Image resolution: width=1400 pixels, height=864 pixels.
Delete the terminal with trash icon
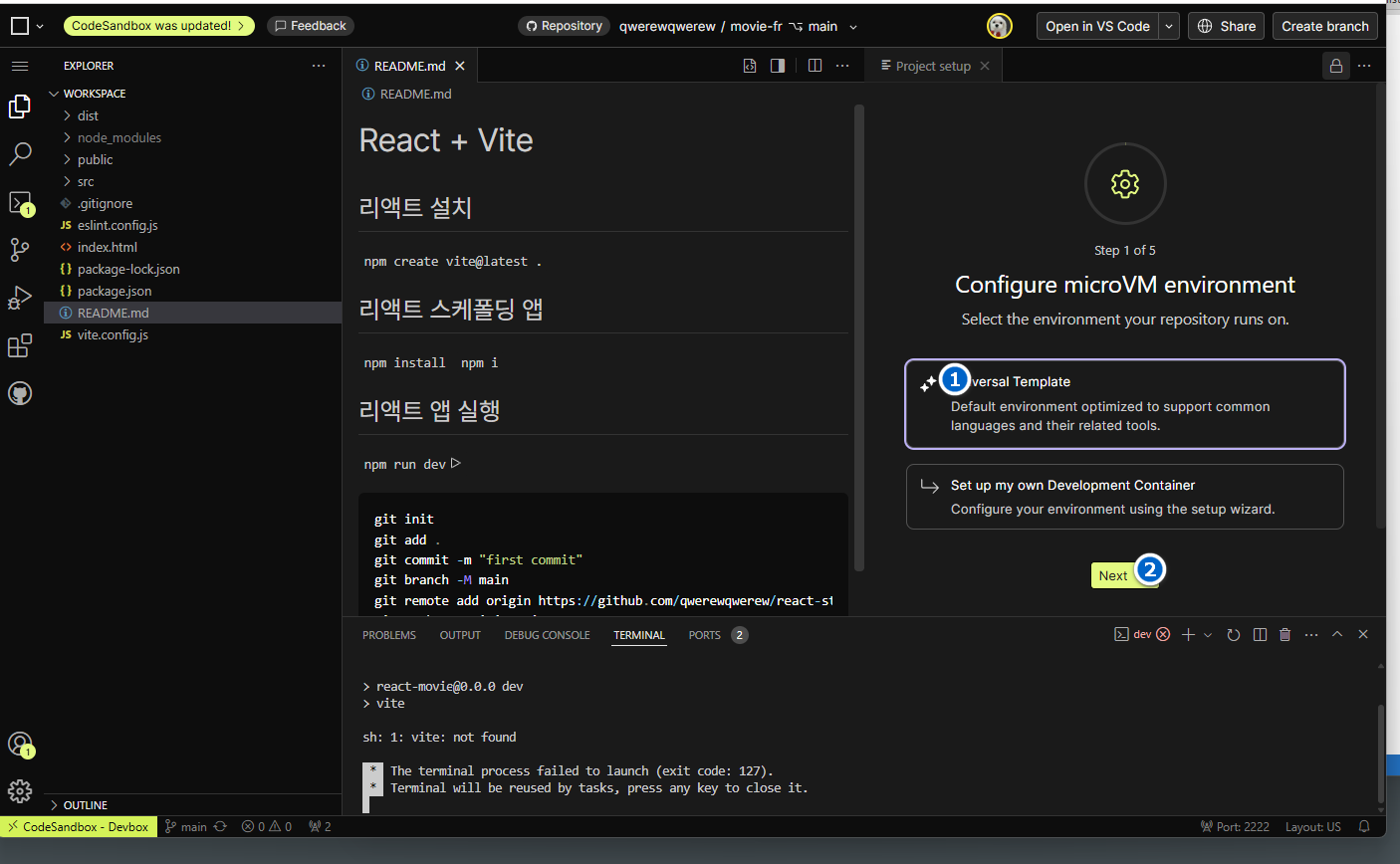[1284, 635]
